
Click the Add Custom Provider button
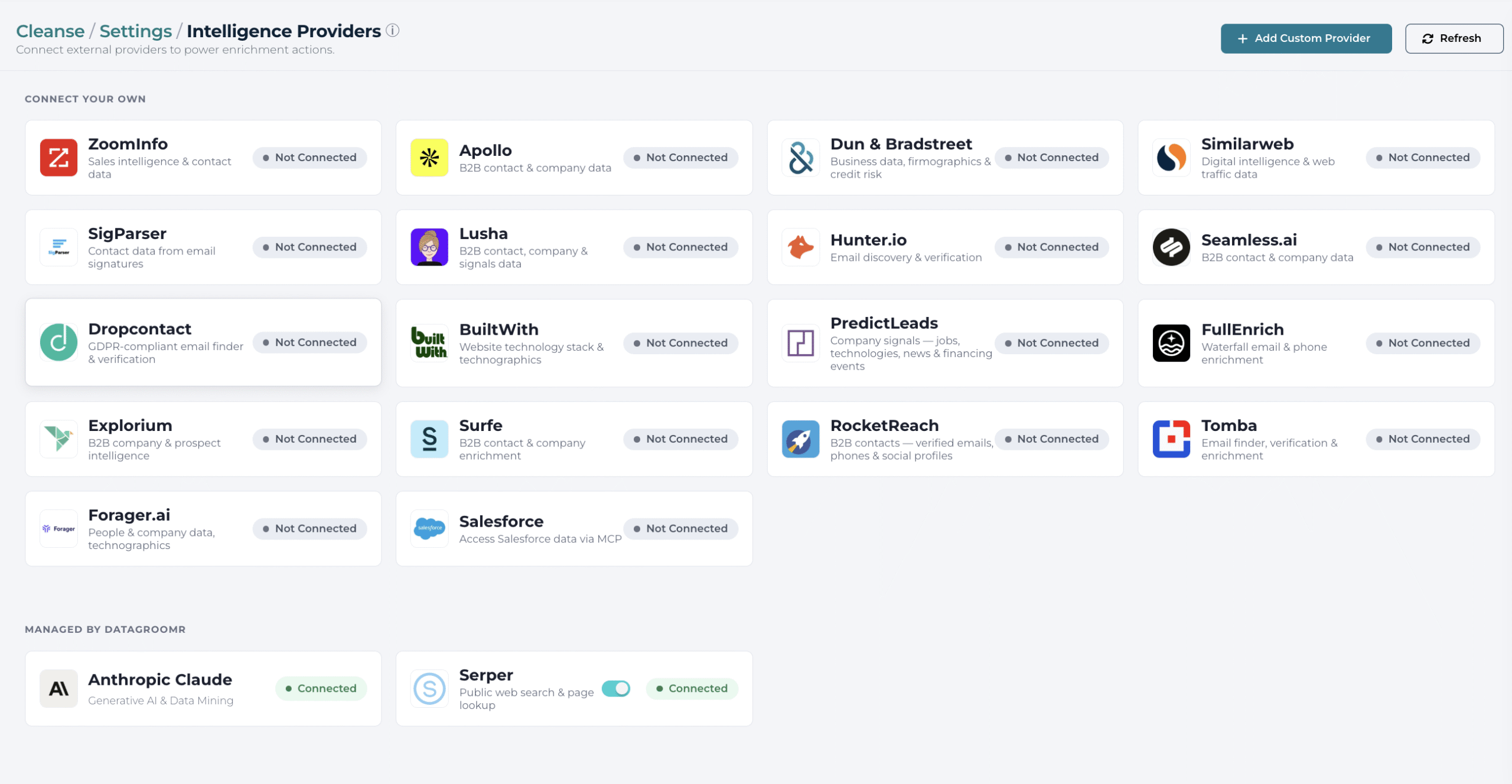tap(1306, 38)
